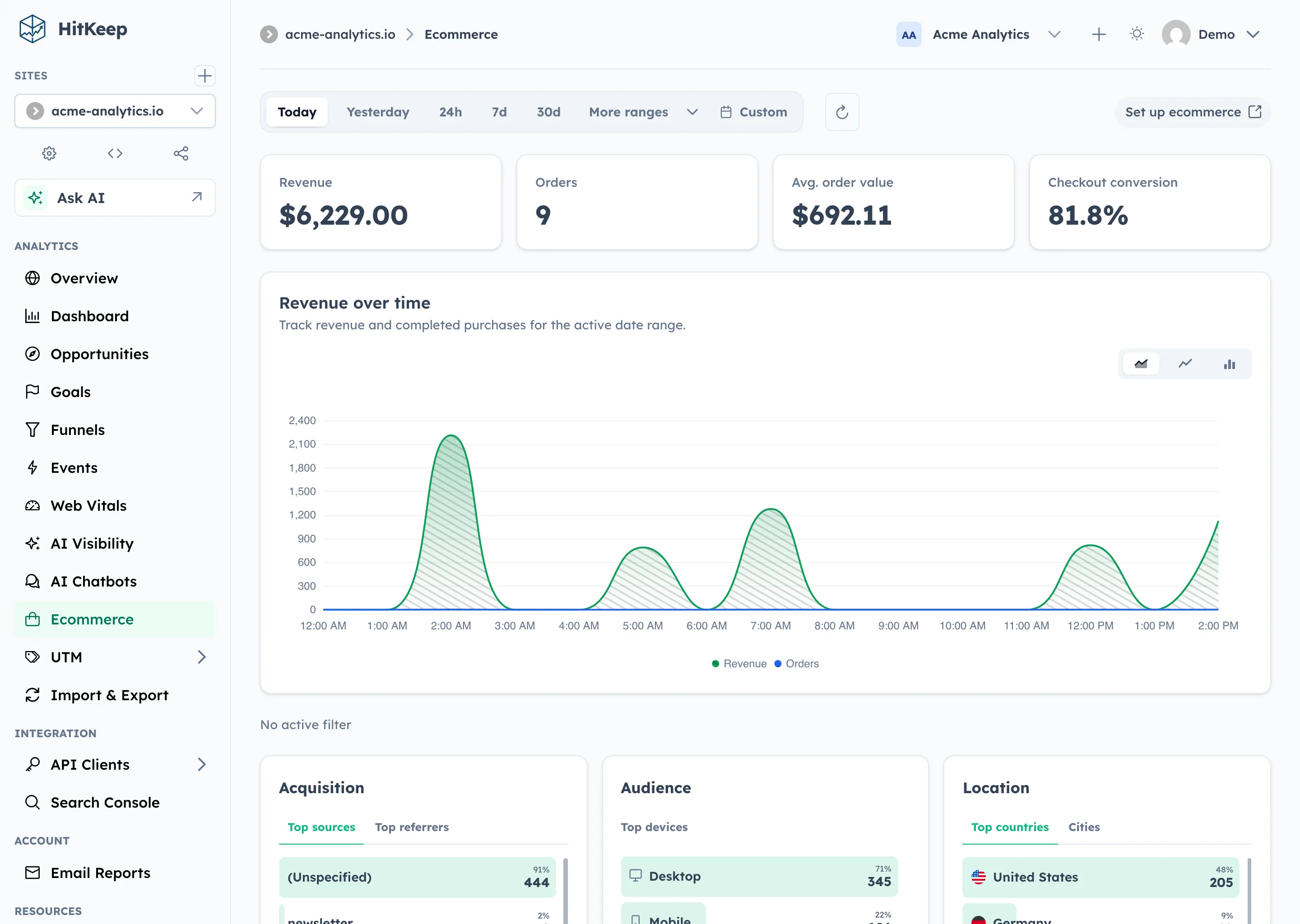Open More ranges dropdown

point(643,112)
